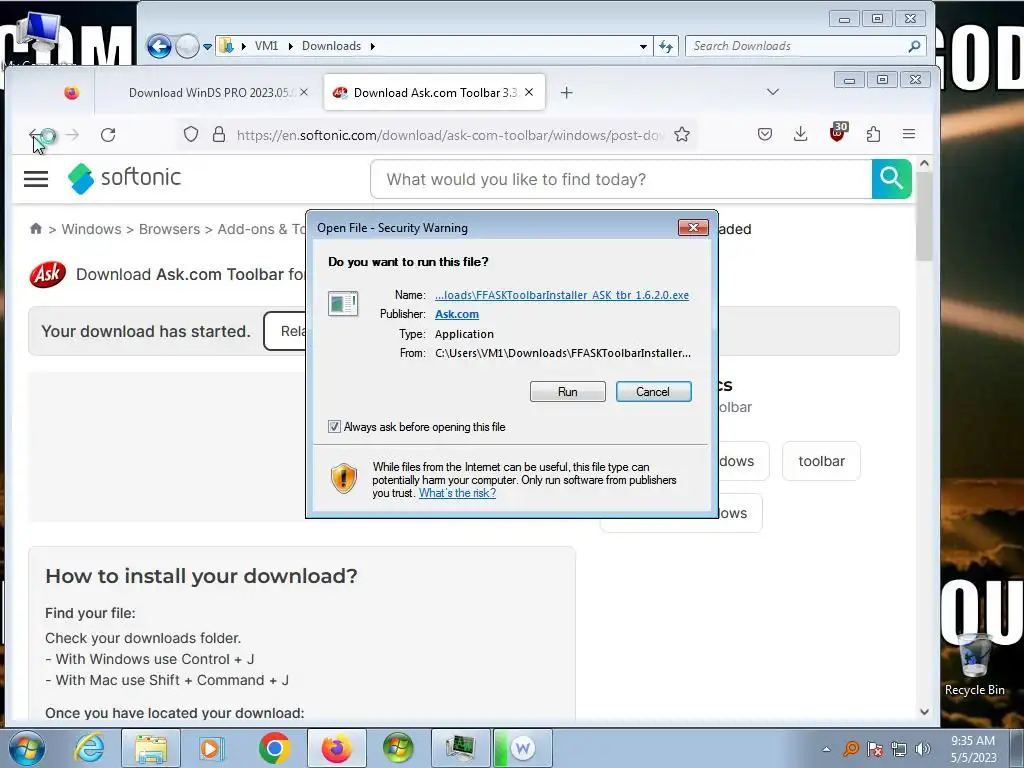This screenshot has height=768, width=1024.
Task: Launch Google Chrome from taskbar
Action: (274, 748)
